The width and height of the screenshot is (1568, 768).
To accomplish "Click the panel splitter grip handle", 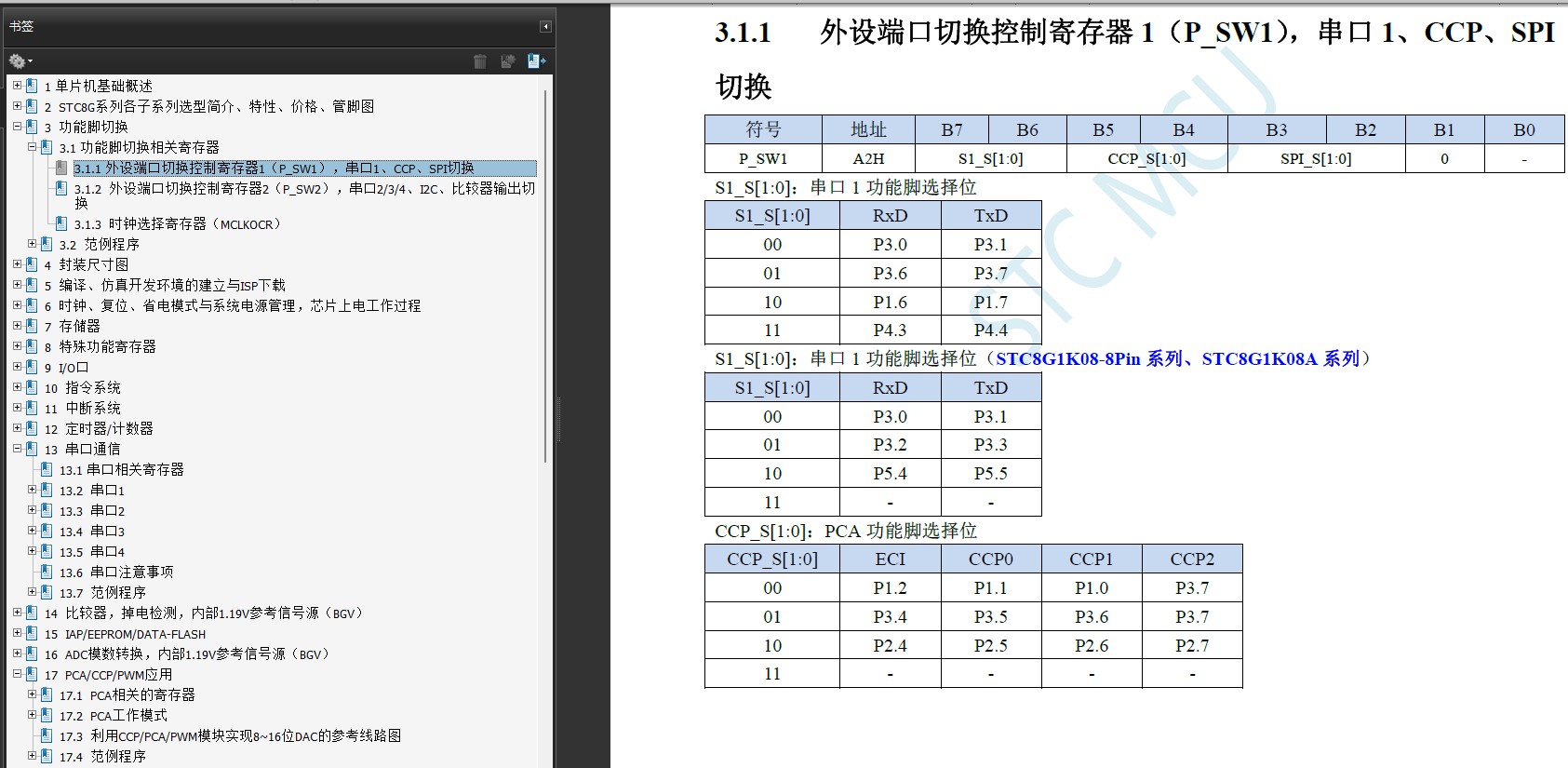I will point(558,420).
